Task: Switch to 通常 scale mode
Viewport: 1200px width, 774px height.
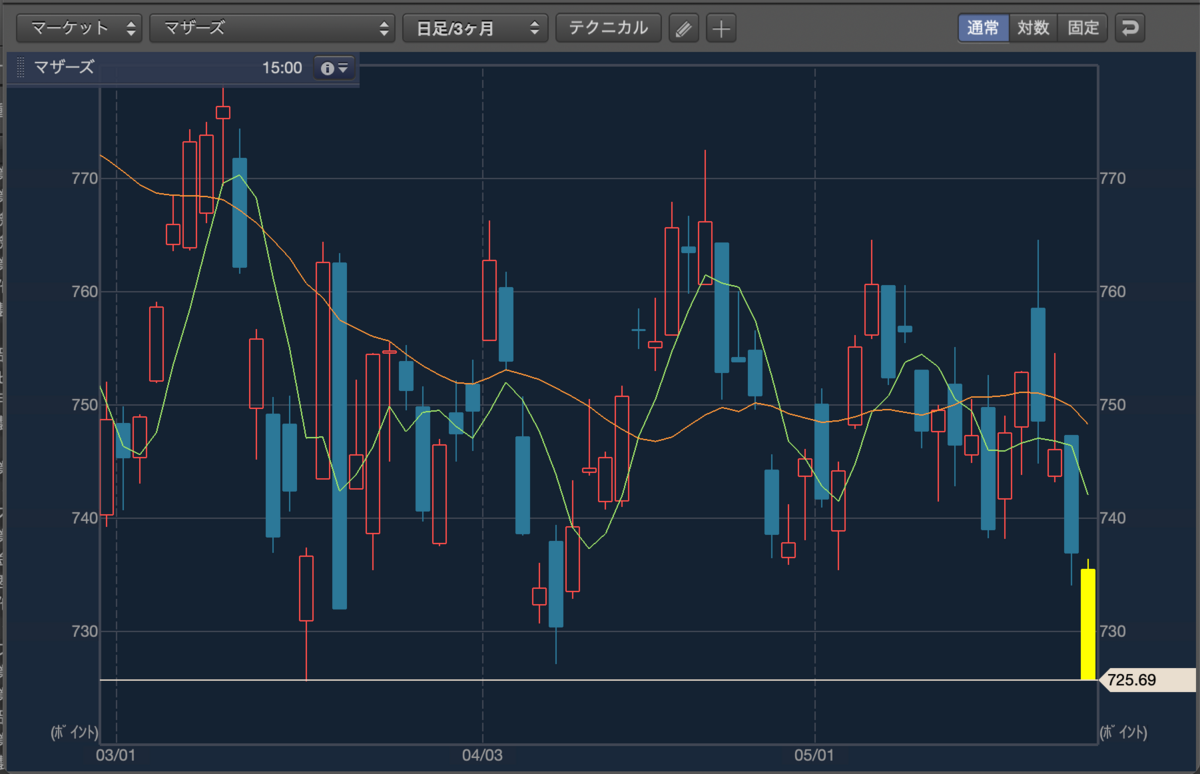Action: tap(983, 28)
